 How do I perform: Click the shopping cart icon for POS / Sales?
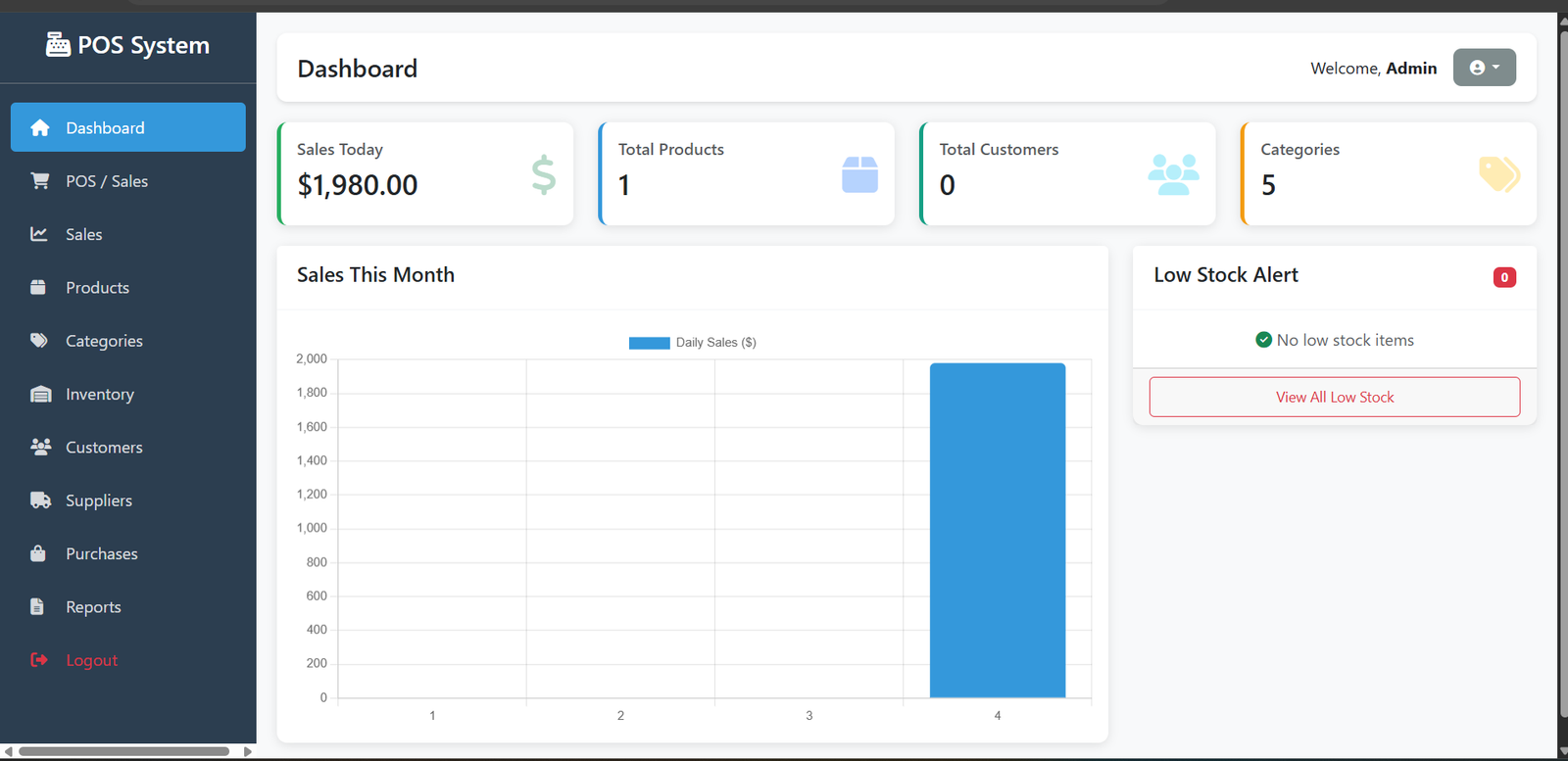click(x=39, y=181)
